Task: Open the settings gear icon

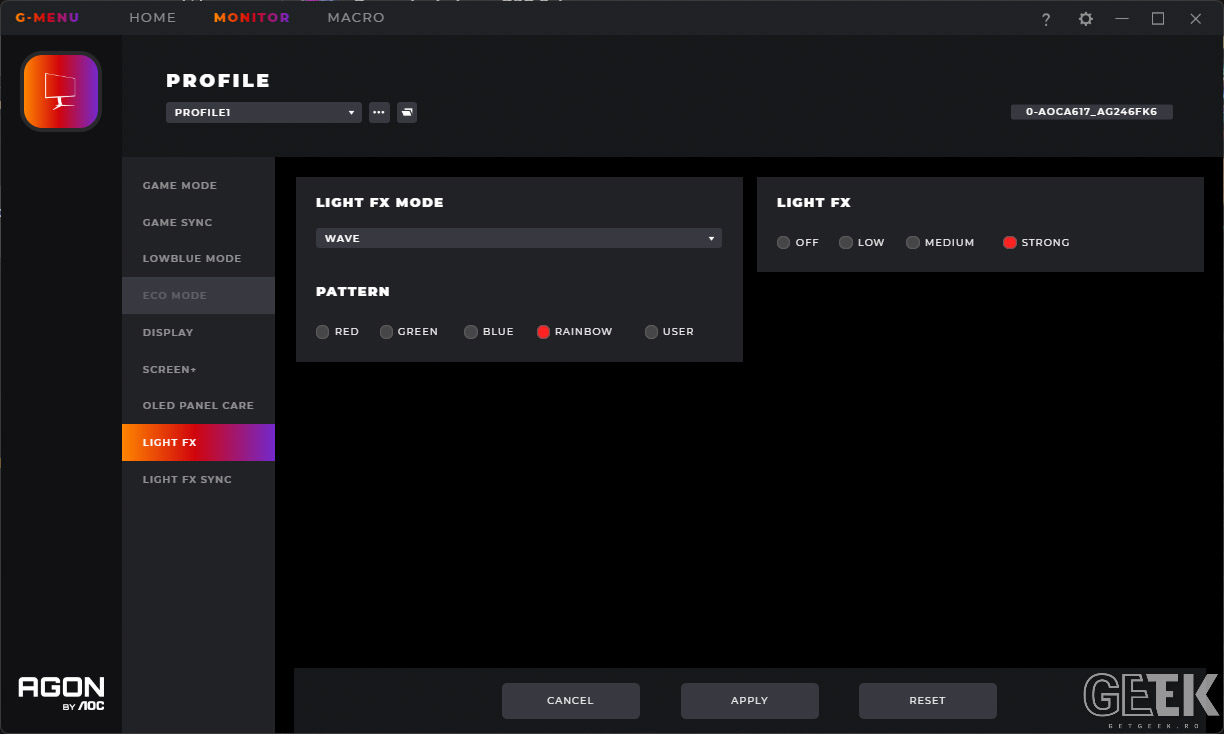Action: pos(1085,19)
